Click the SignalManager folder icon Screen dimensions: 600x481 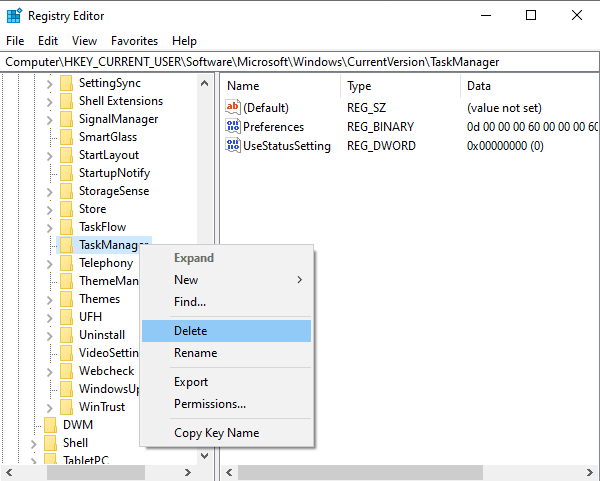(66, 119)
